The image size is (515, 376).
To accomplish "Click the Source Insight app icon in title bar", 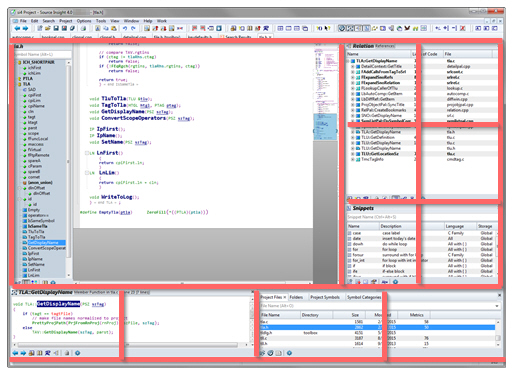I will click(x=13, y=12).
